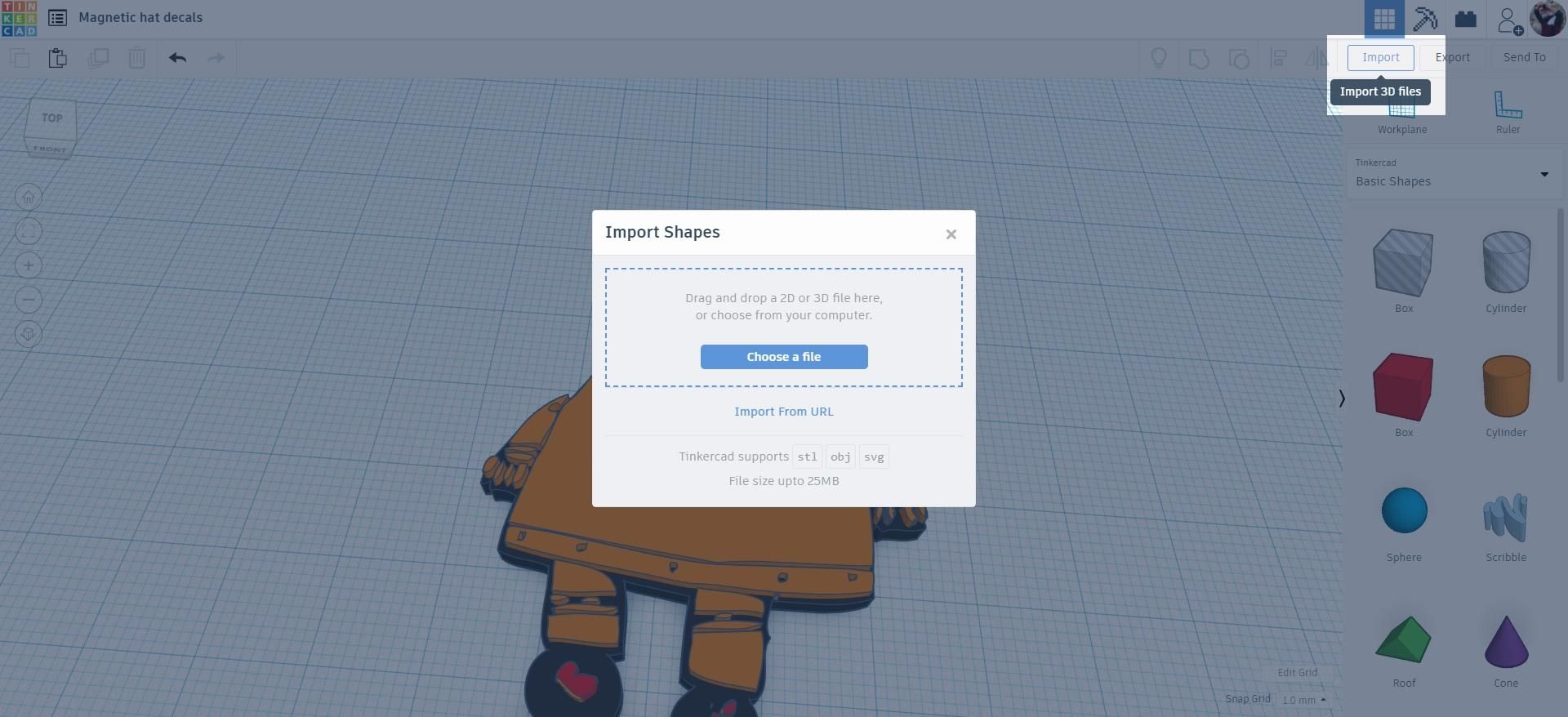Screen dimensions: 1568x717
Task: Click the 'Drag and drop a 2D or 3D file here' text
Action: [x=784, y=298]
